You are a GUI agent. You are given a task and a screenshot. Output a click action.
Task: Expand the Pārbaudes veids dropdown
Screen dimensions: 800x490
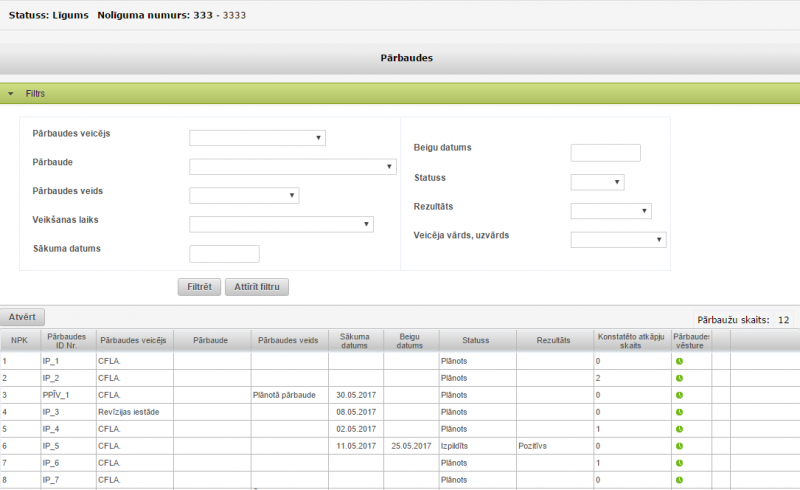pos(244,196)
